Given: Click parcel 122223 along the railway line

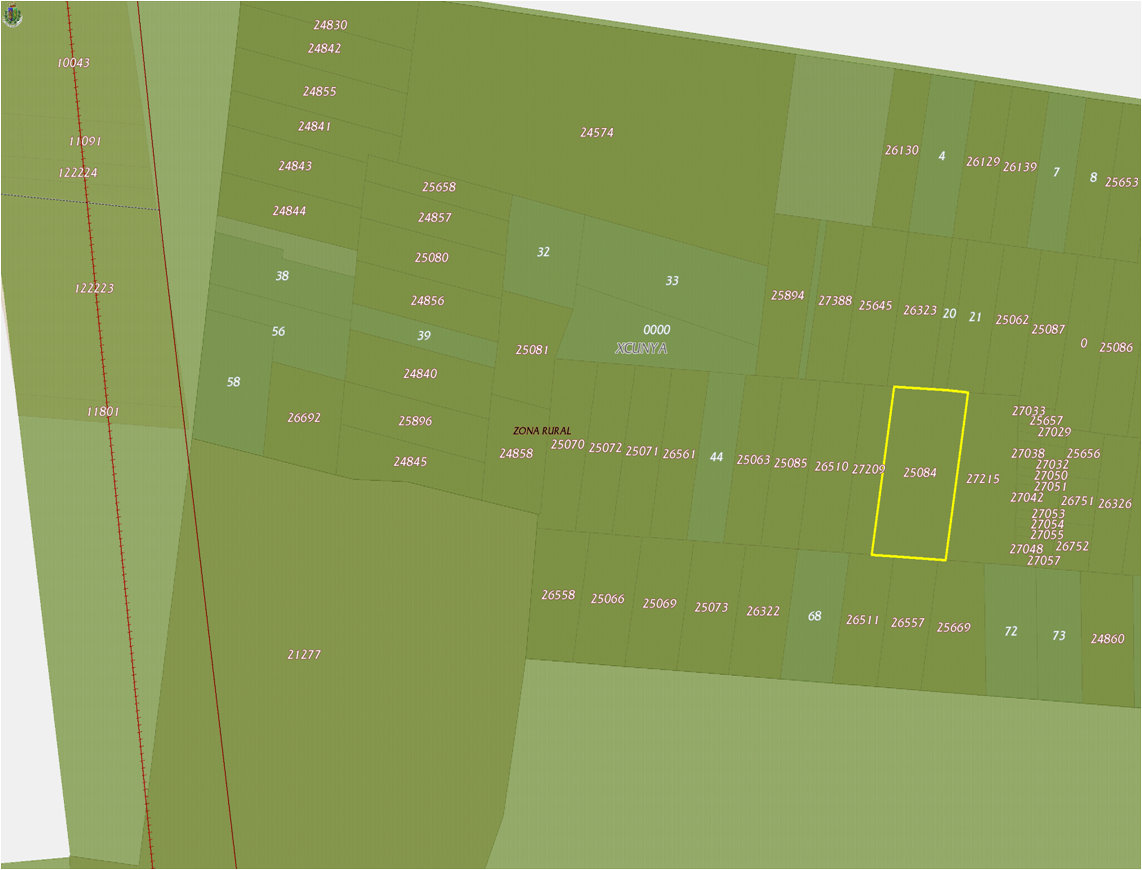Looking at the screenshot, I should pos(94,288).
